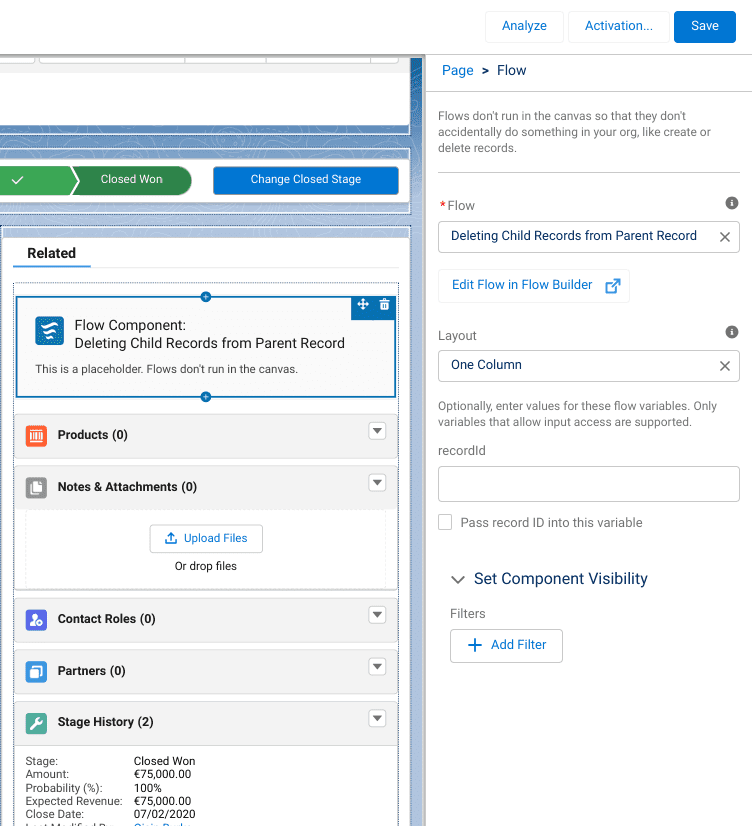Click the €75,000.00 Amount value
This screenshot has height=826, width=752.
tap(162, 774)
